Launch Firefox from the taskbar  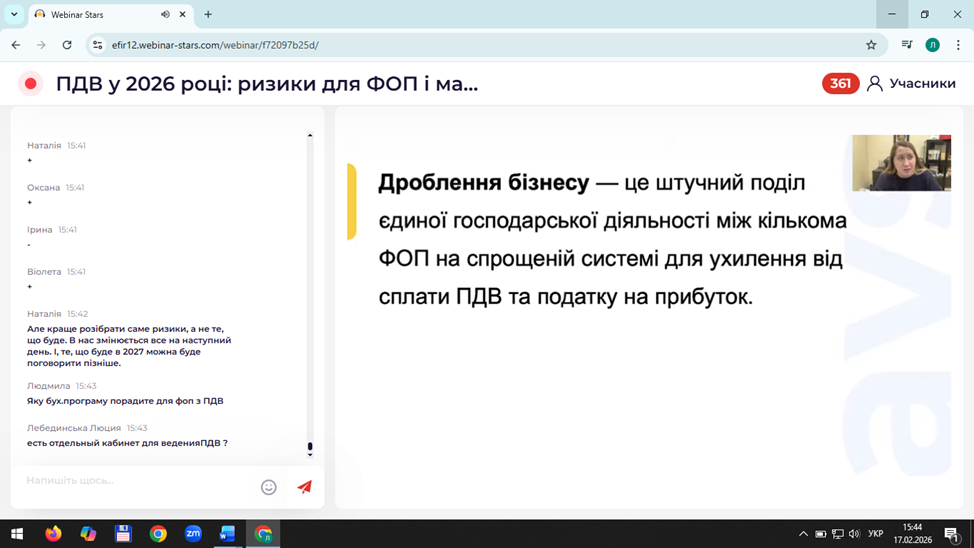(x=53, y=534)
